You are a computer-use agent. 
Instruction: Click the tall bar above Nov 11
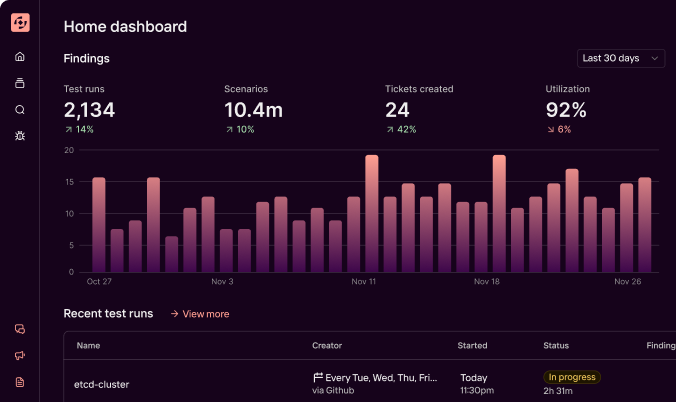click(372, 214)
